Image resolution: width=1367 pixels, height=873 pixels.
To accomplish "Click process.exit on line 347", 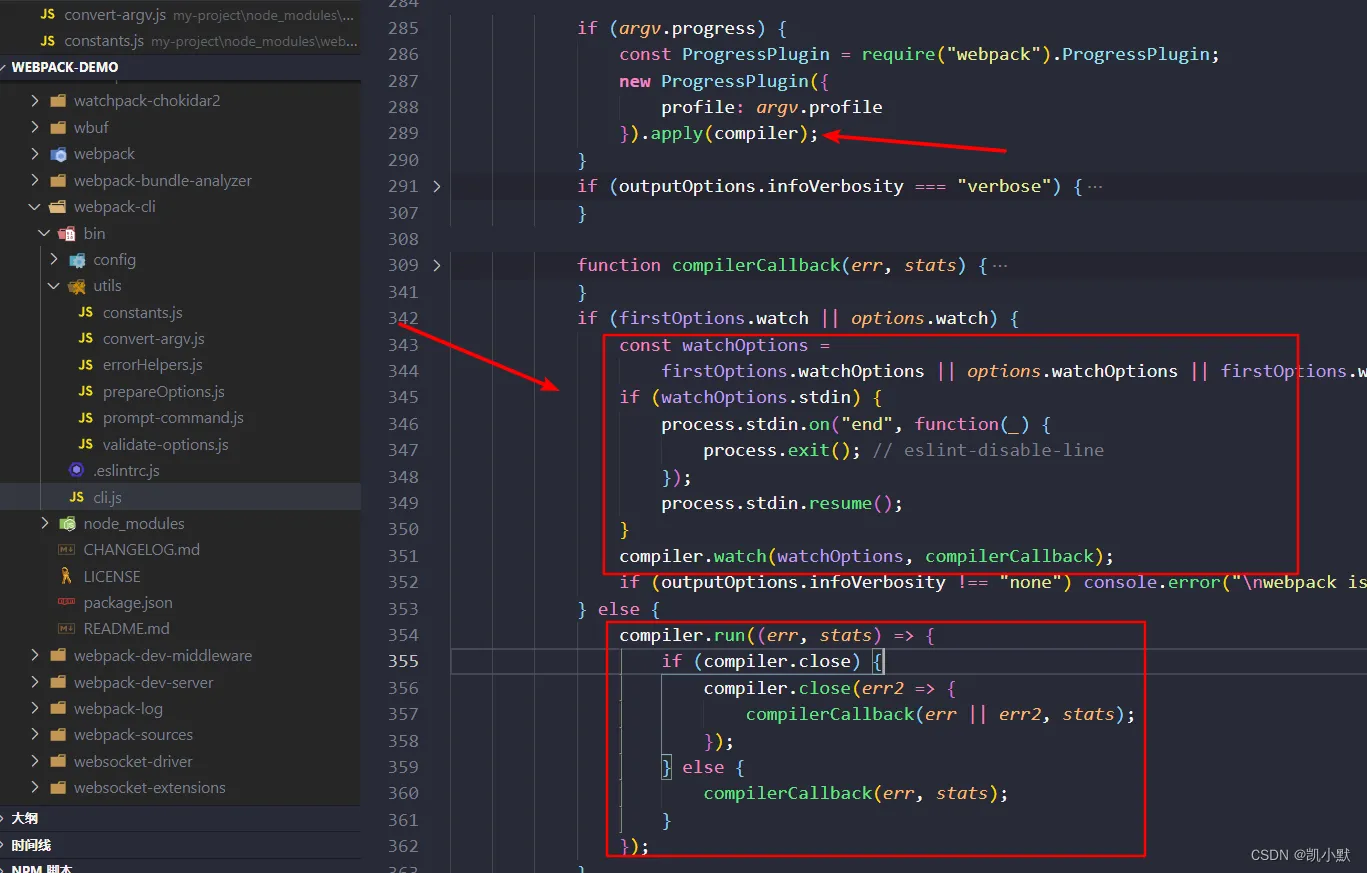I will pos(766,450).
